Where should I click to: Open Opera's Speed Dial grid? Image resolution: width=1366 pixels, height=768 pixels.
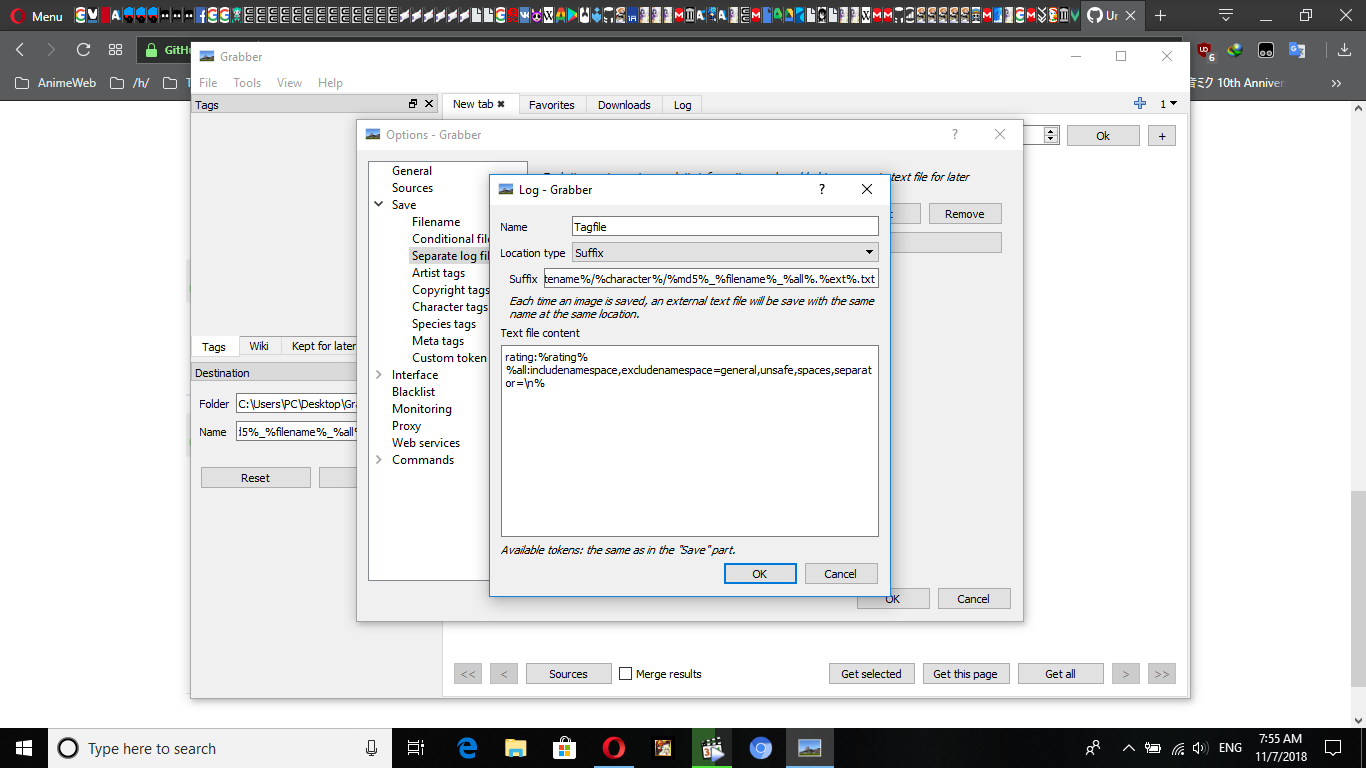(115, 50)
